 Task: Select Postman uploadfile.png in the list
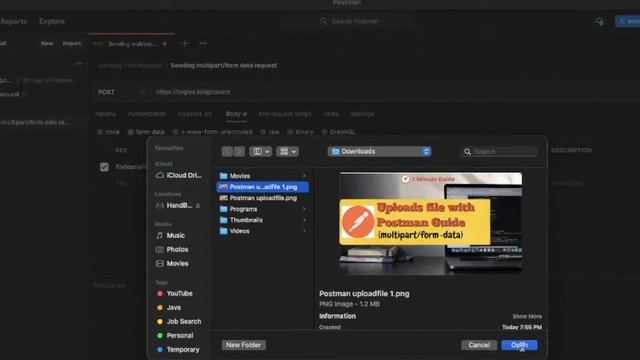click(262, 198)
